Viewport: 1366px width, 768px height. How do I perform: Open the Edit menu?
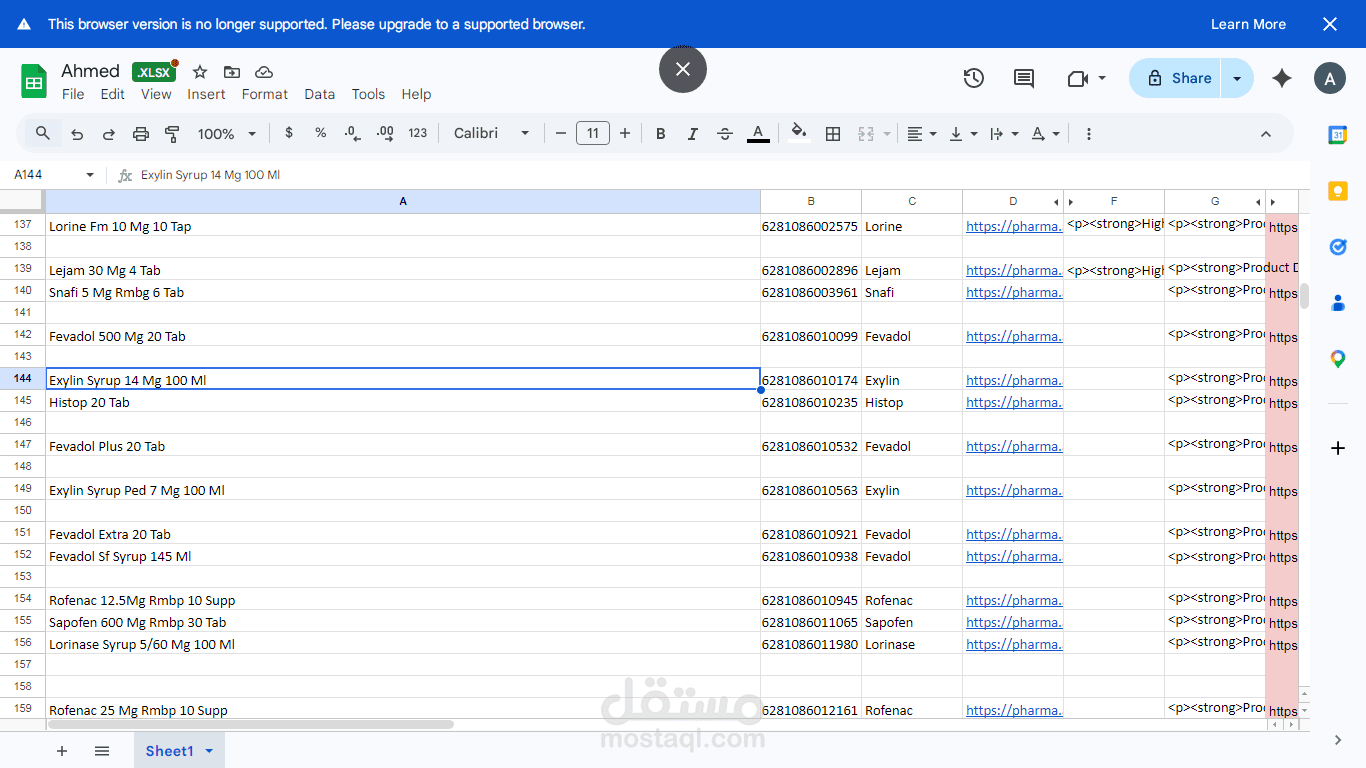[113, 94]
